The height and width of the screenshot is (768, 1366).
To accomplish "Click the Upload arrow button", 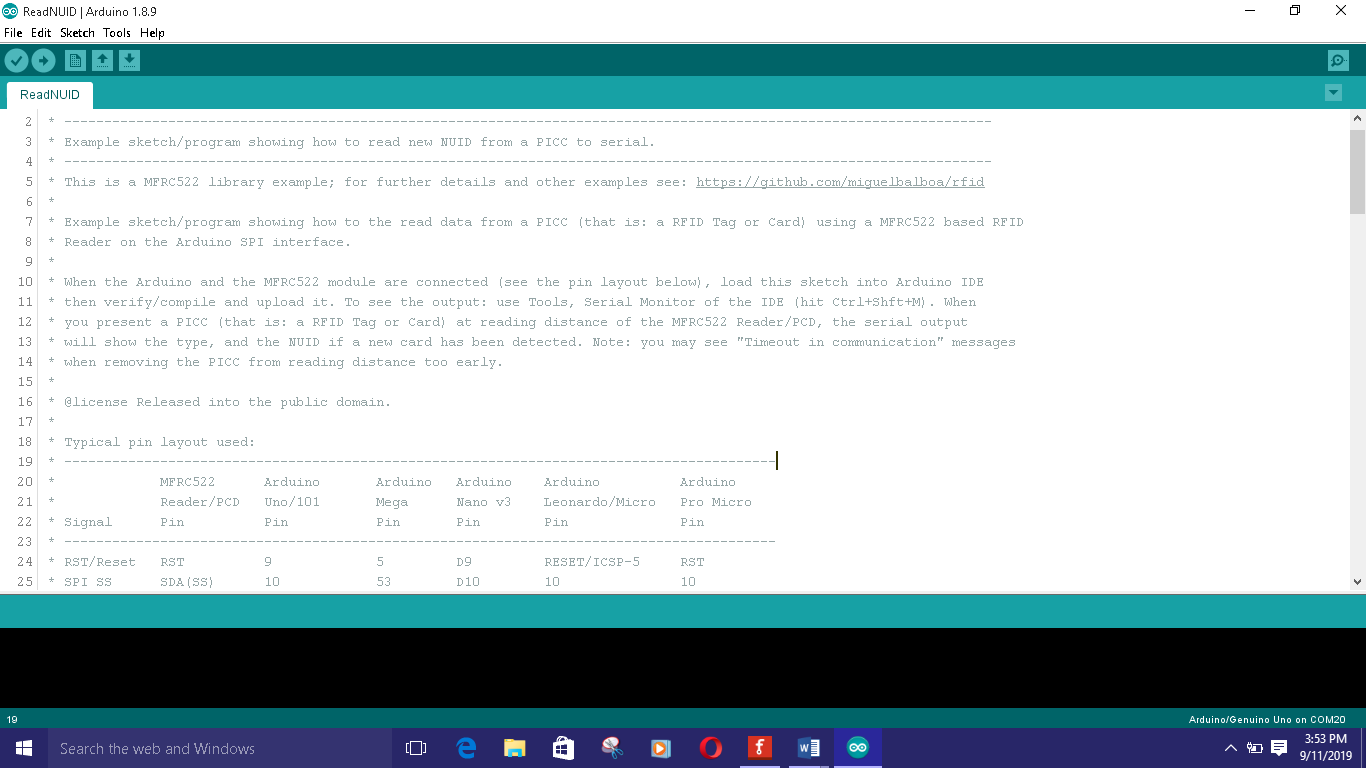I will click(43, 61).
